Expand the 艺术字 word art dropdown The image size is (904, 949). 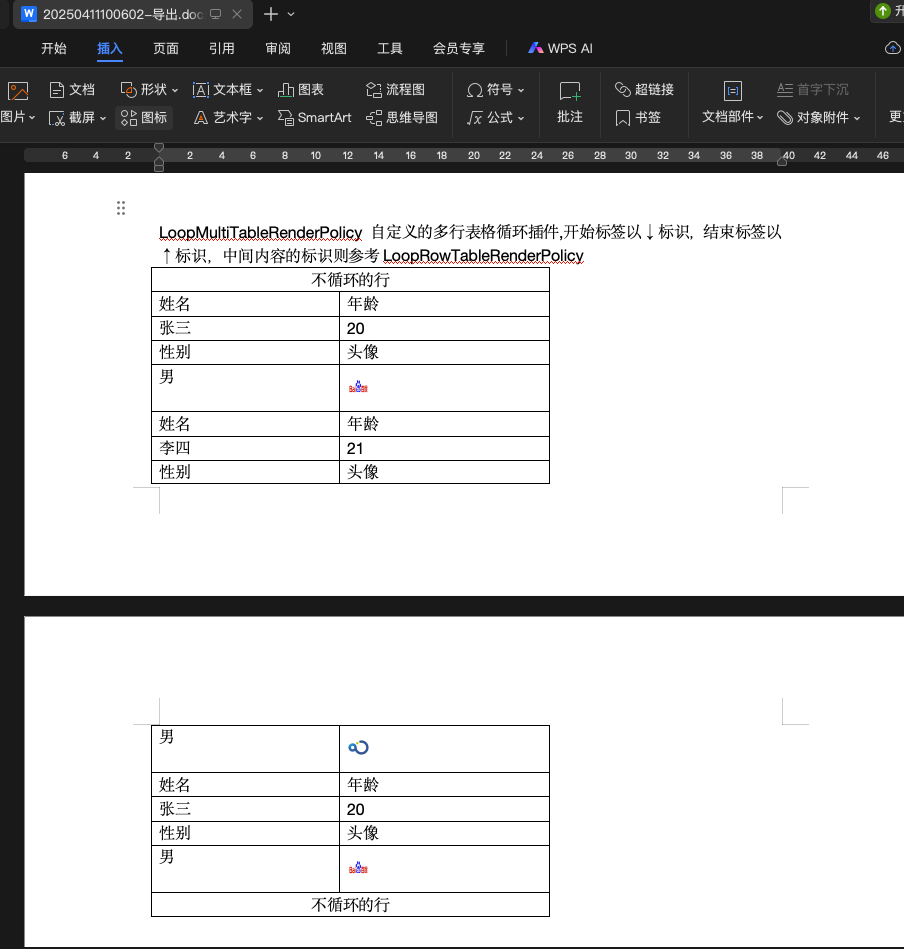tap(229, 118)
